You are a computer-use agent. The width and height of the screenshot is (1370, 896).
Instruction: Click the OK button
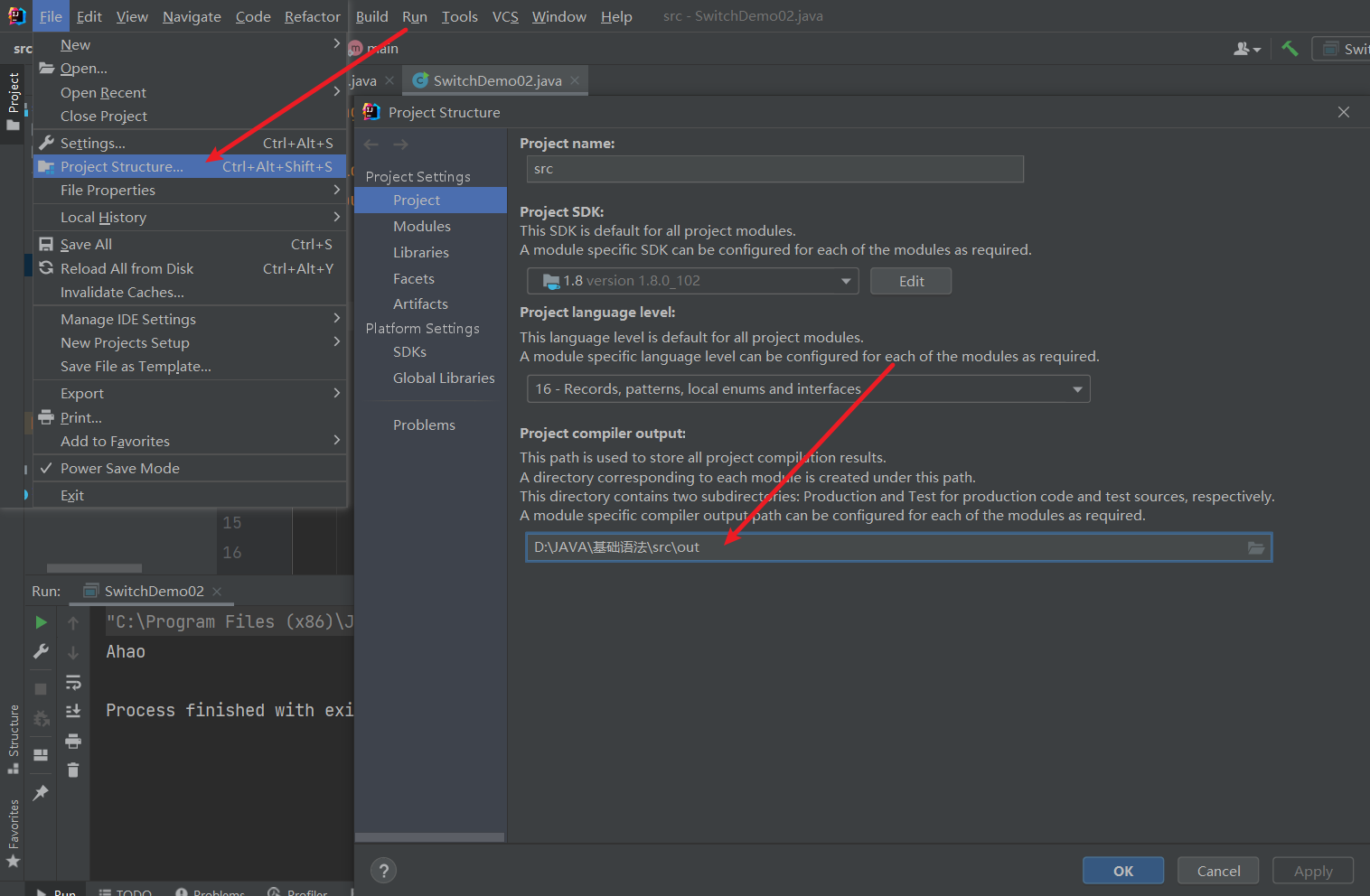coord(1123,871)
